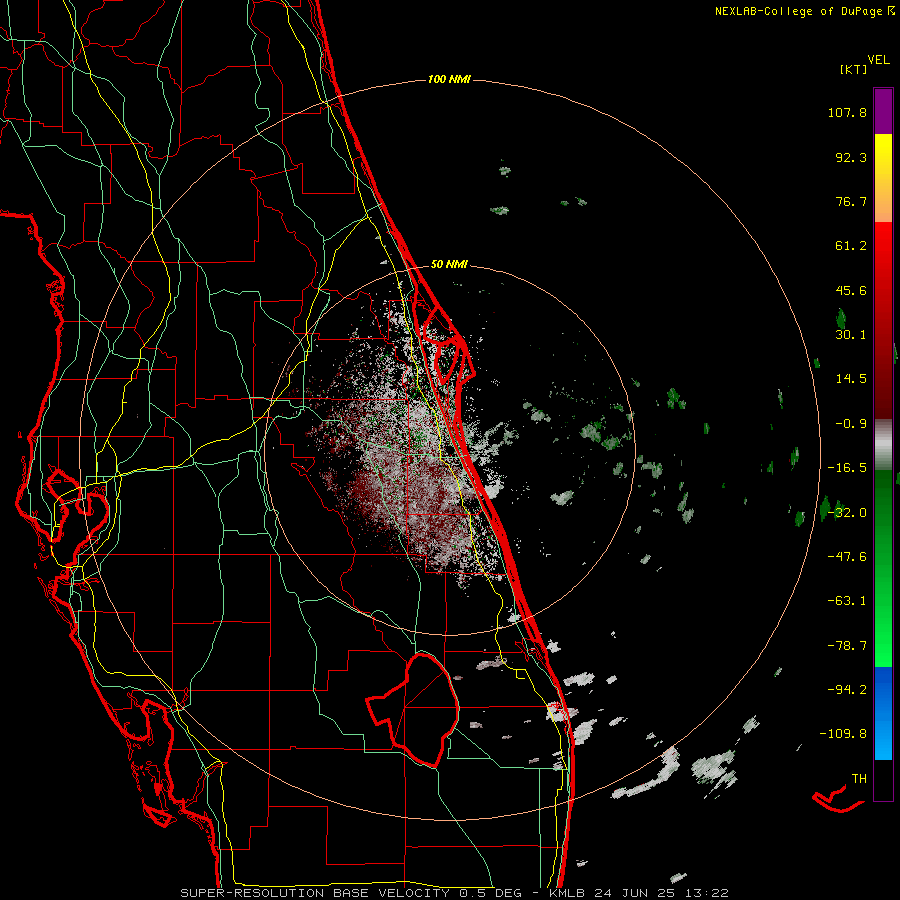Click the [KT] unit label

click(x=854, y=69)
